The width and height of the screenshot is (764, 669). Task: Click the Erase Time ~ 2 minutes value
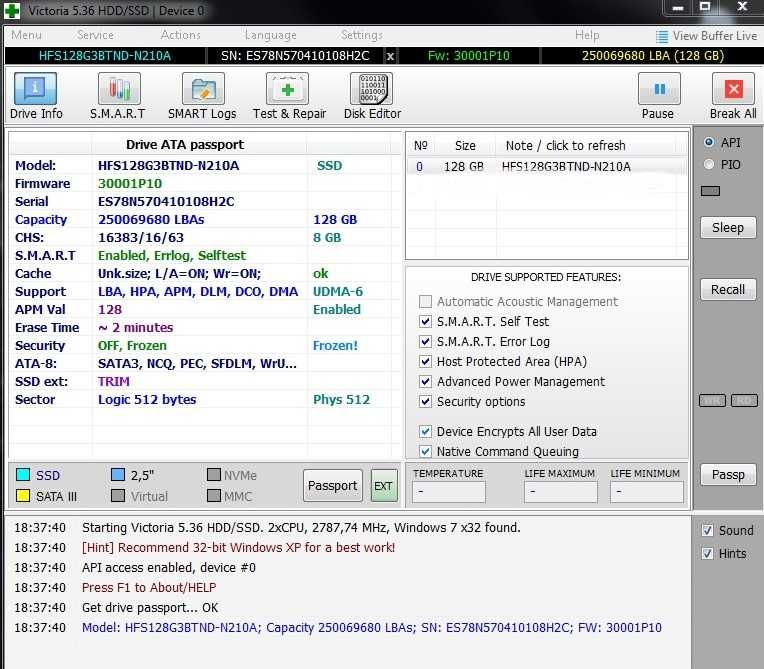tap(135, 327)
